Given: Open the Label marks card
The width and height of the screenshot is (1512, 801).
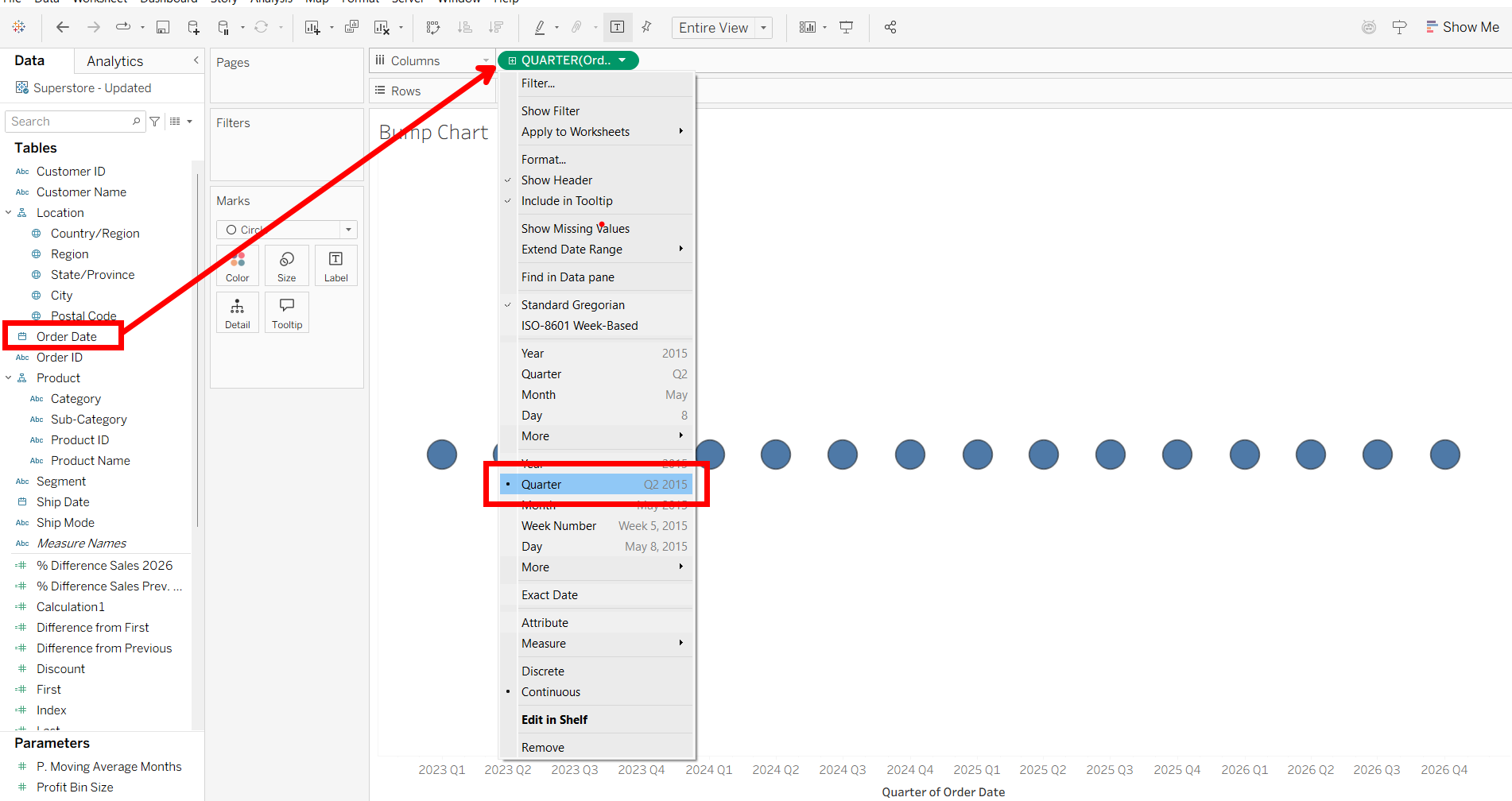Looking at the screenshot, I should [x=336, y=265].
